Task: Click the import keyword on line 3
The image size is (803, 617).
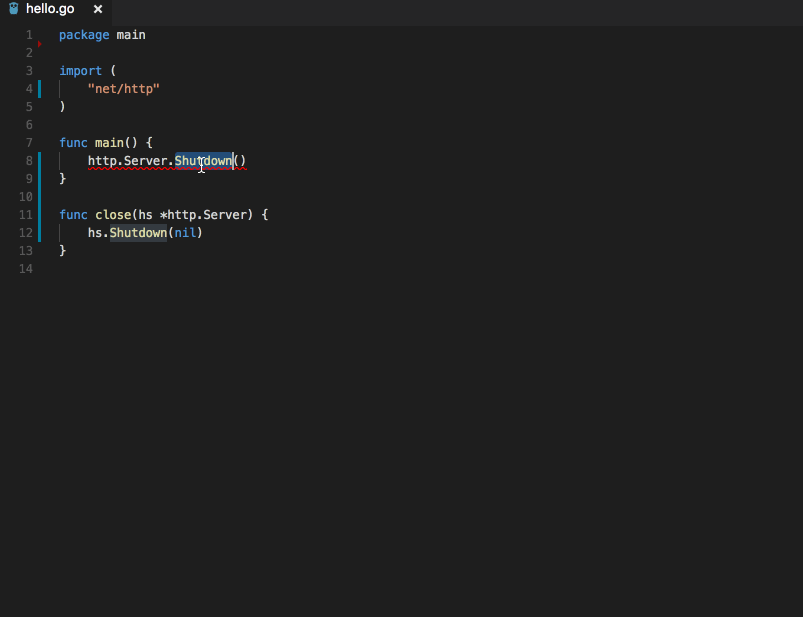Action: (x=80, y=70)
